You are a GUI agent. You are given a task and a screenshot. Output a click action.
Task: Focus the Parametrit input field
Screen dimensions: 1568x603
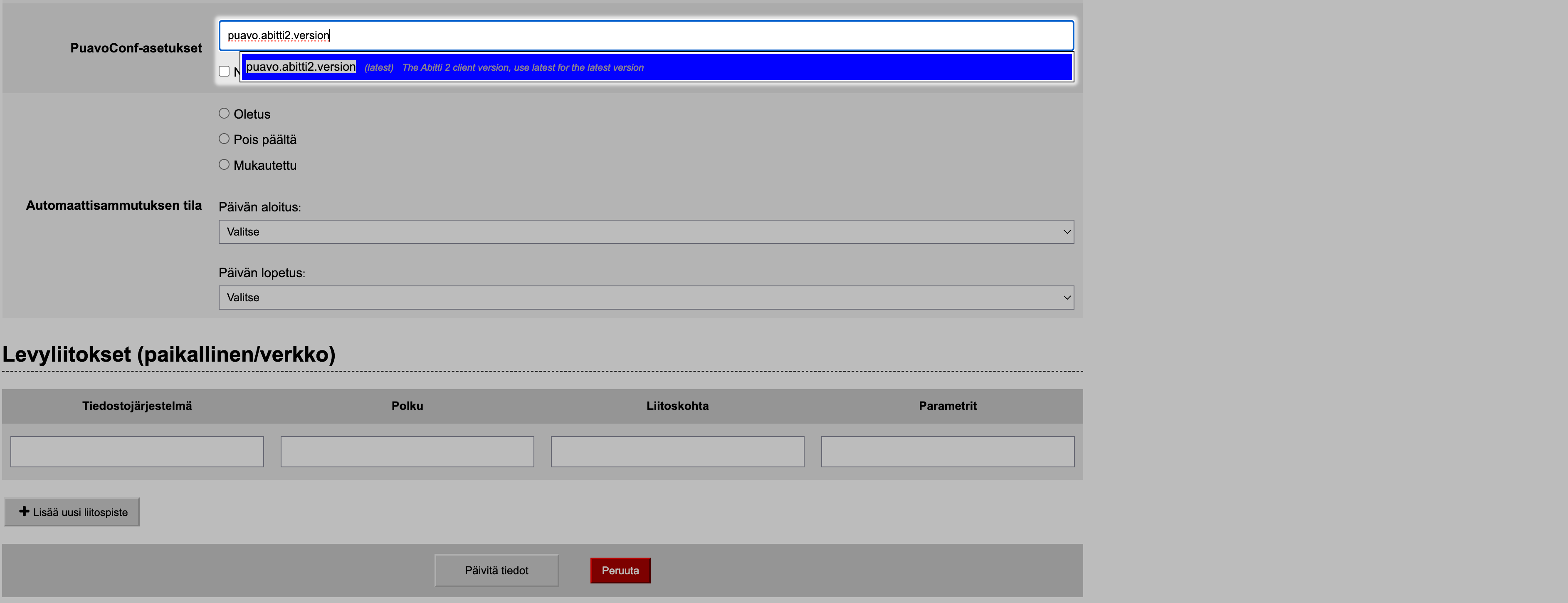coord(947,452)
